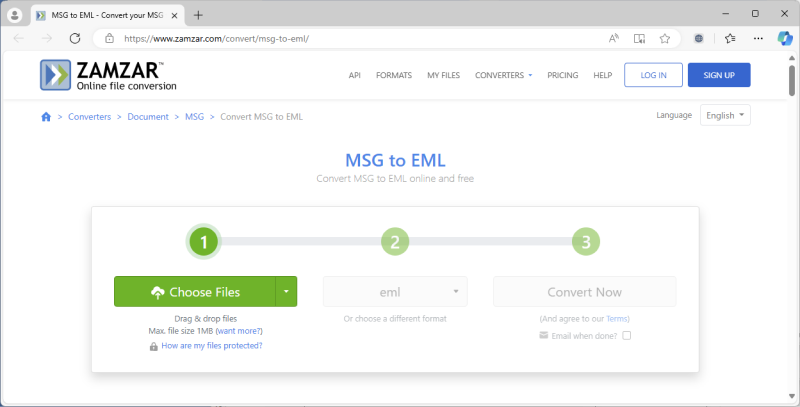Click the page vertical scrollbar thumb
Image resolution: width=800 pixels, height=407 pixels.
tap(792, 81)
